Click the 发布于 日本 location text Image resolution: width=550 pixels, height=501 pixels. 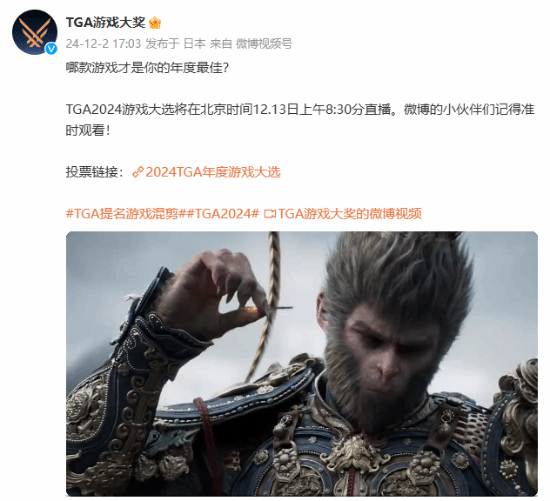coord(175,44)
